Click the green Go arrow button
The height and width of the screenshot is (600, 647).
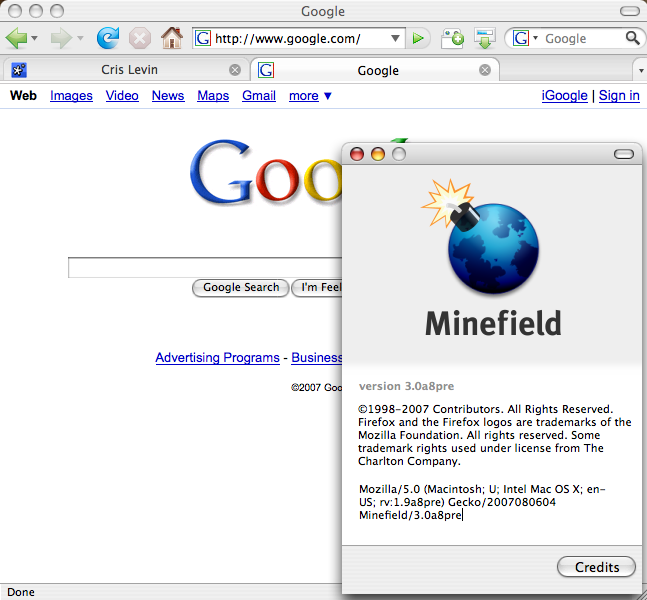pos(418,38)
